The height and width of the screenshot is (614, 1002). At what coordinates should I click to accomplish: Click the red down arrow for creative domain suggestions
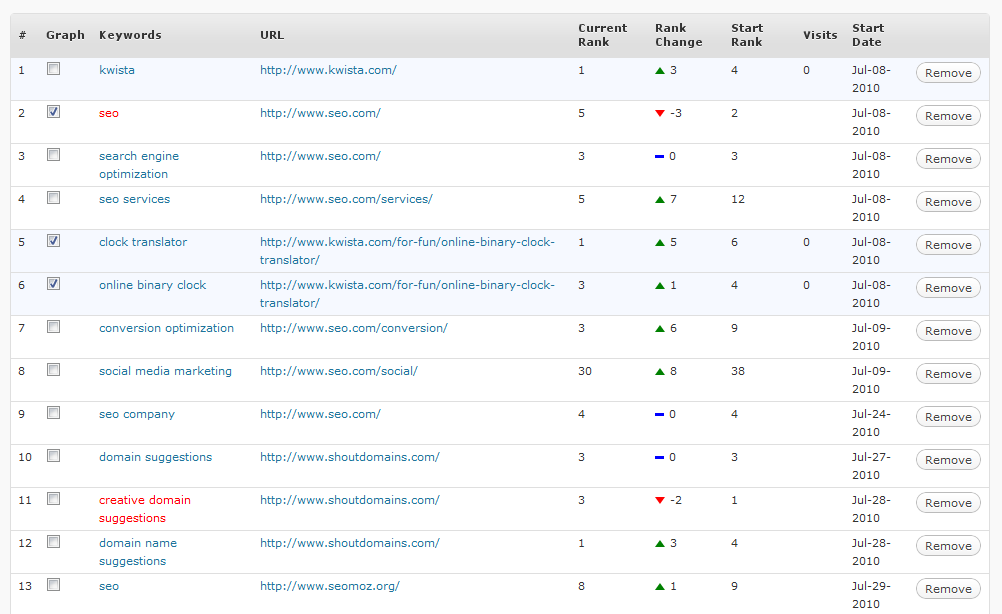(x=660, y=501)
